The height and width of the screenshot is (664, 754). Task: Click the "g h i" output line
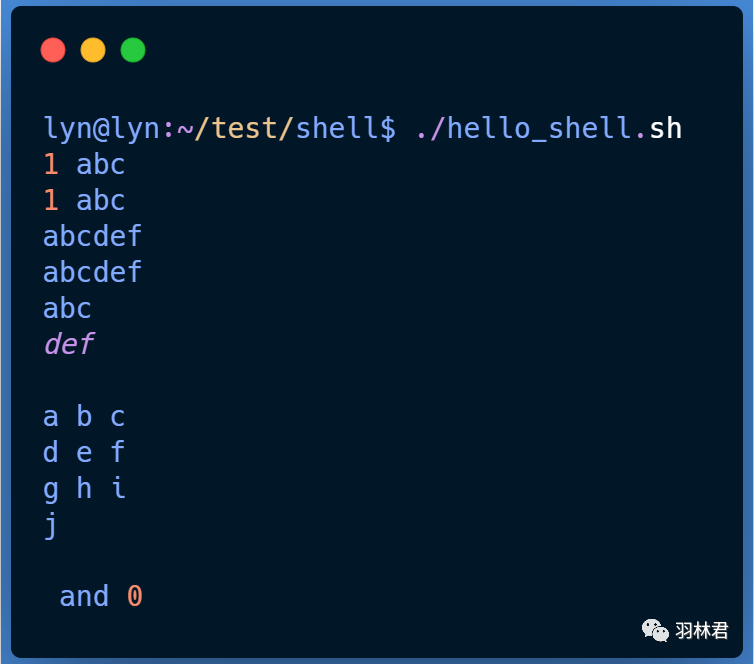coord(84,489)
